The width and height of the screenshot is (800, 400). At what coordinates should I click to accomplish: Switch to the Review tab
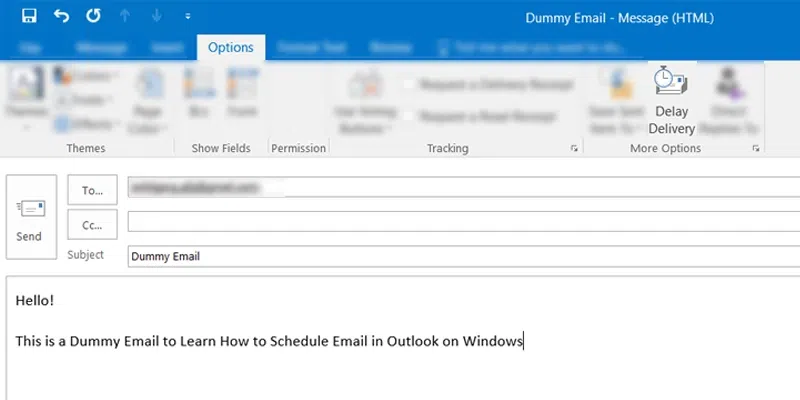(x=390, y=48)
